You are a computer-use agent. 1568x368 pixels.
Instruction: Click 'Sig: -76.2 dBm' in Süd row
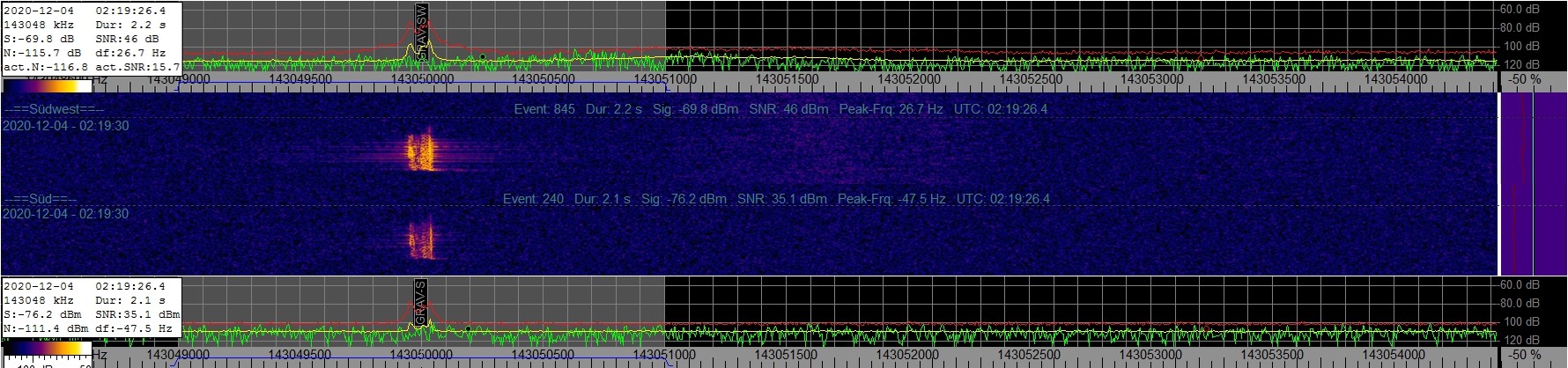point(684,199)
